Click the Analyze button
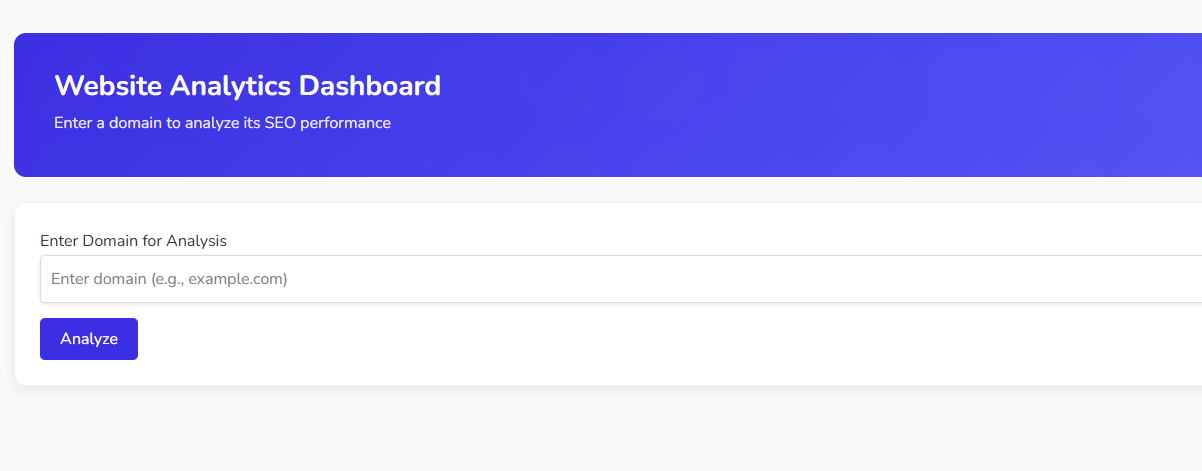 pyautogui.click(x=89, y=339)
